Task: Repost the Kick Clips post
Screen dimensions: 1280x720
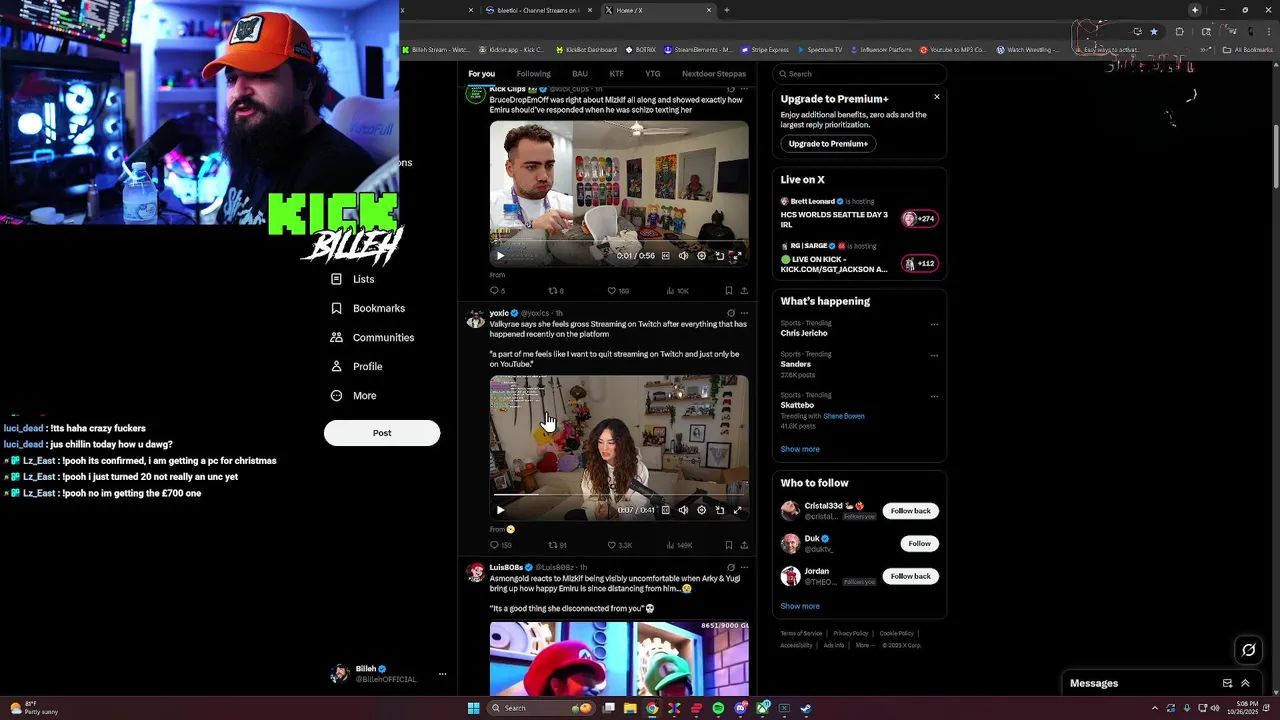Action: click(553, 291)
